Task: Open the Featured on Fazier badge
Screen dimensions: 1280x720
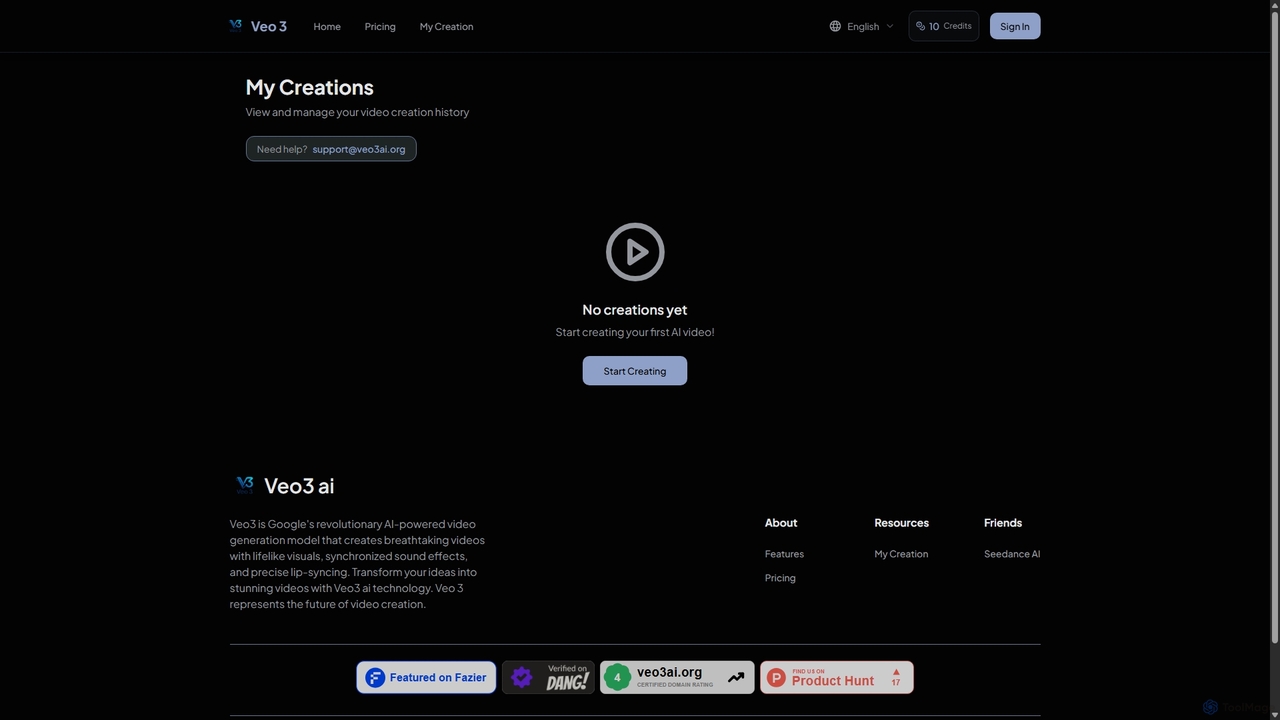Action: (426, 677)
